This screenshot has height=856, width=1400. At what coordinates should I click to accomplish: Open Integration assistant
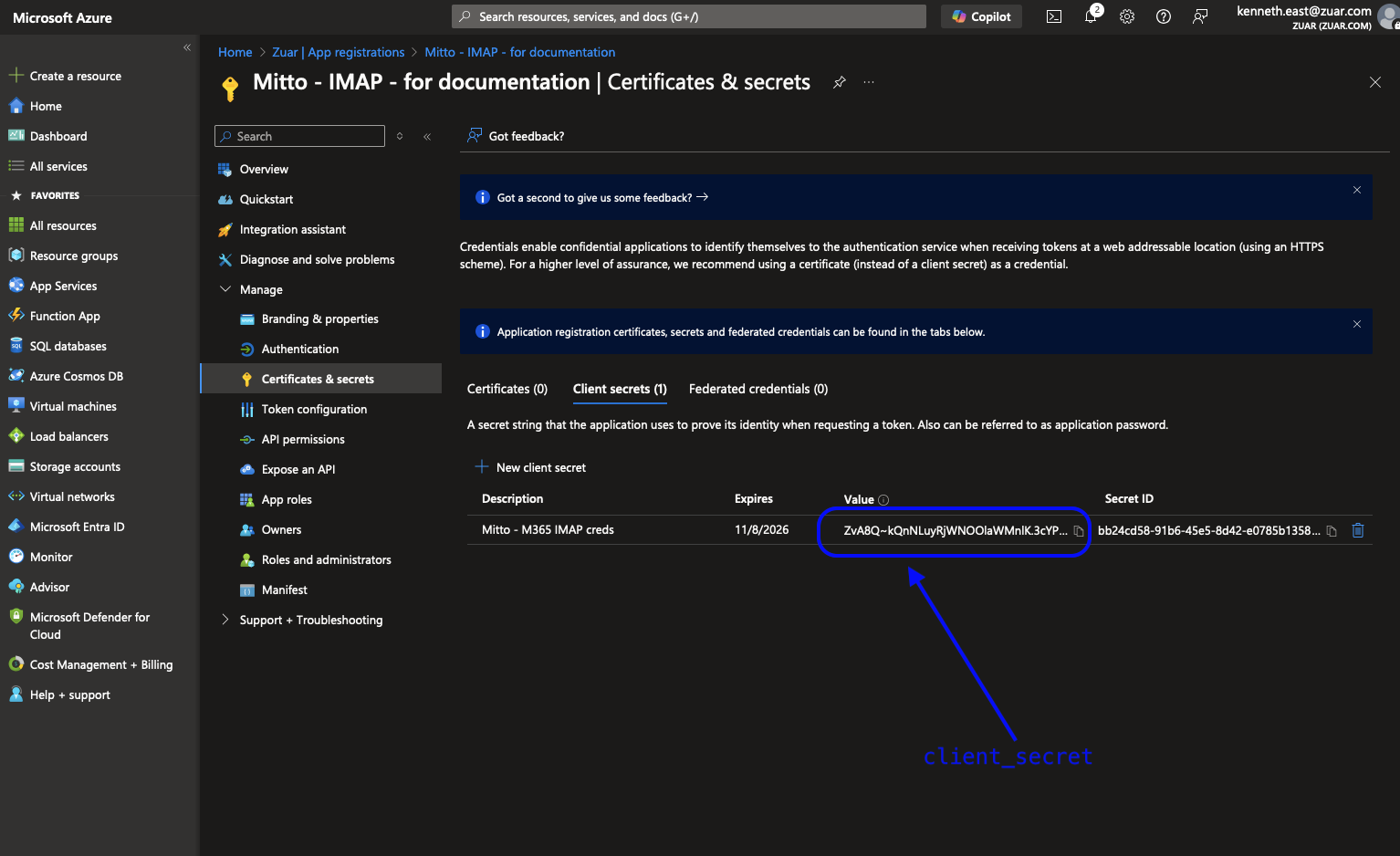293,229
